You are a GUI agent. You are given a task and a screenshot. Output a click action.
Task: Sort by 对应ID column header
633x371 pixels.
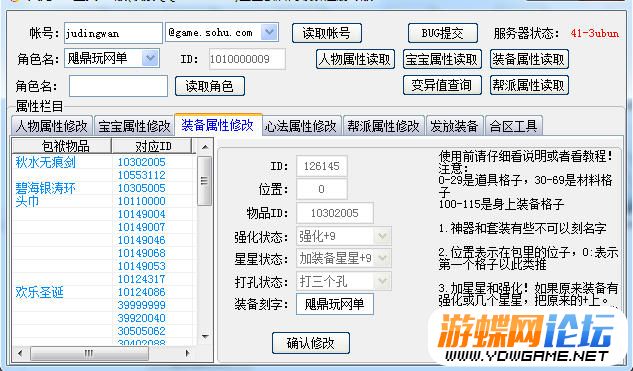[x=152, y=146]
